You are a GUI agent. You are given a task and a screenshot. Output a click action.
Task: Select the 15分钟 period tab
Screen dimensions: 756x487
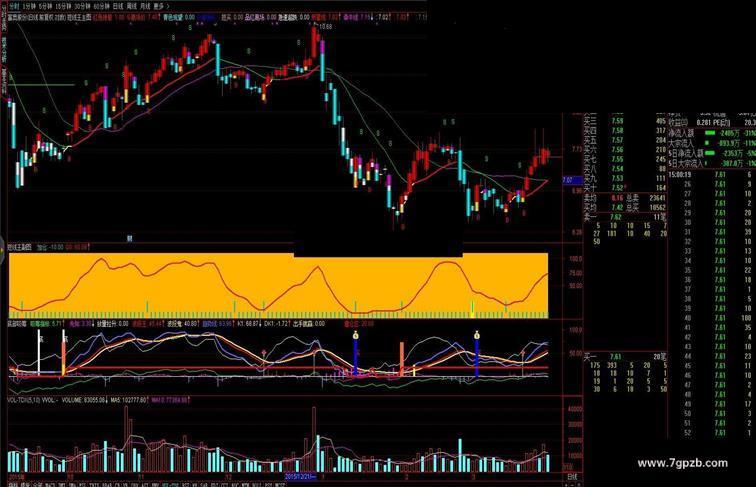[x=63, y=7]
